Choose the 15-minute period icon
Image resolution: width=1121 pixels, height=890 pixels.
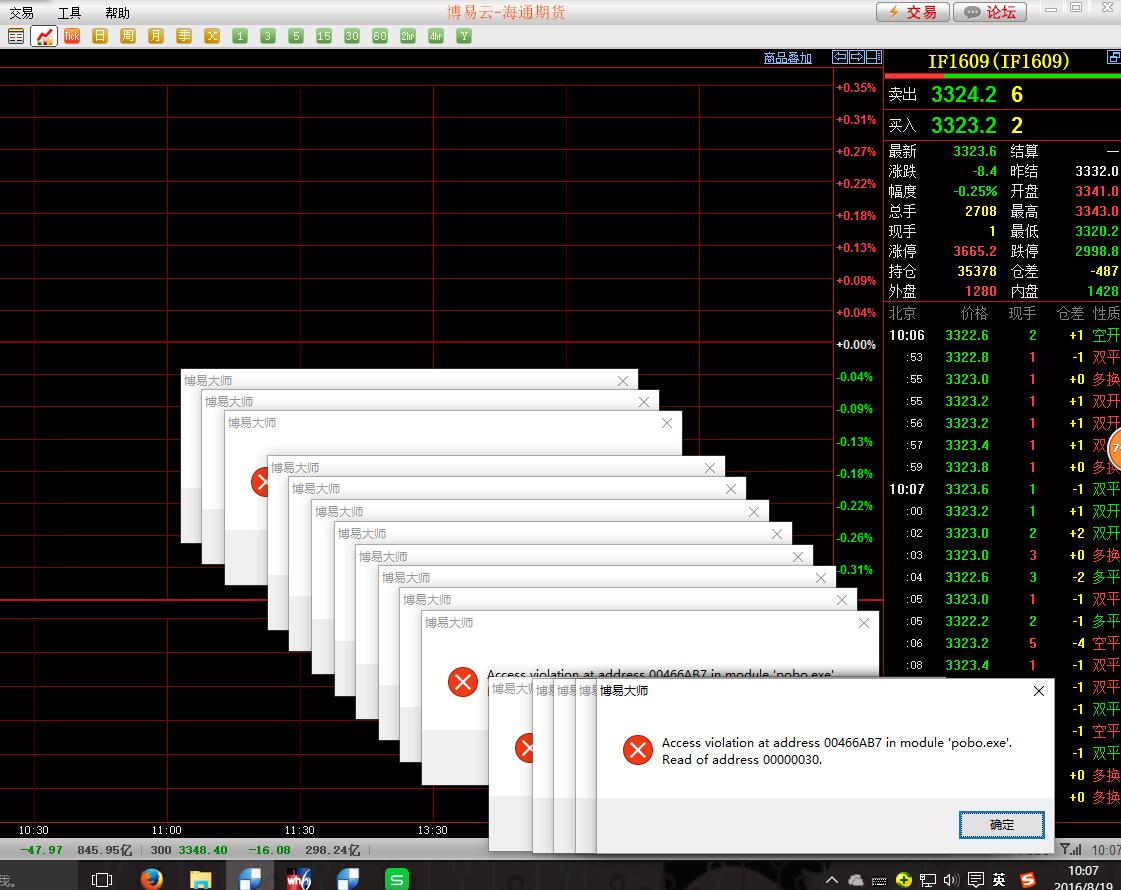pos(324,36)
